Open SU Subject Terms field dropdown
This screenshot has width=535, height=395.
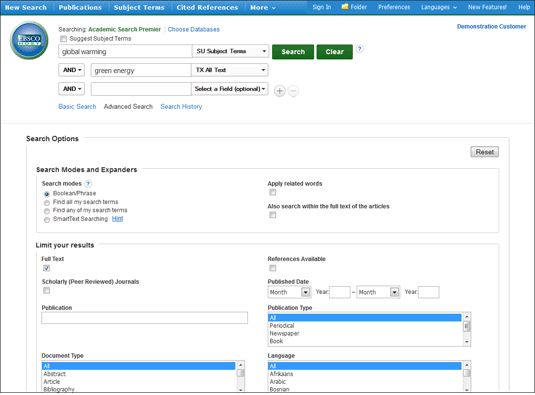click(x=230, y=51)
